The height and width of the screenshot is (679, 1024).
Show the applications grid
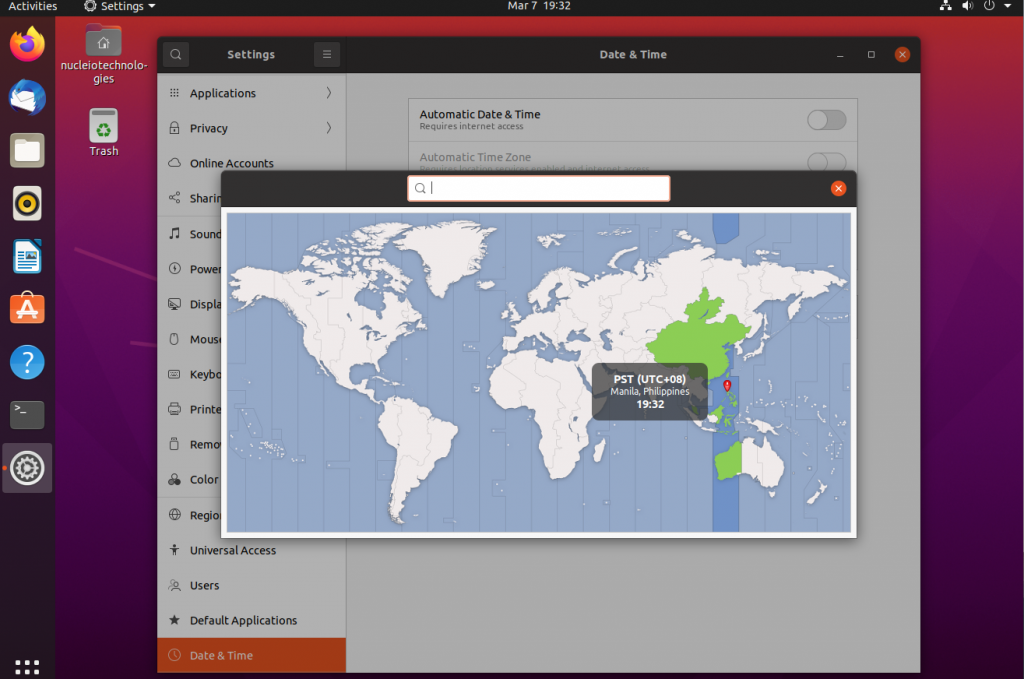pyautogui.click(x=27, y=666)
